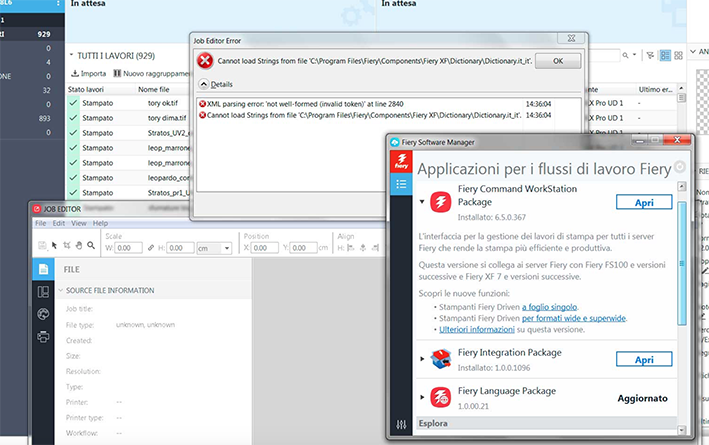
Task: Click the align right icon in Align group
Action: click(375, 248)
